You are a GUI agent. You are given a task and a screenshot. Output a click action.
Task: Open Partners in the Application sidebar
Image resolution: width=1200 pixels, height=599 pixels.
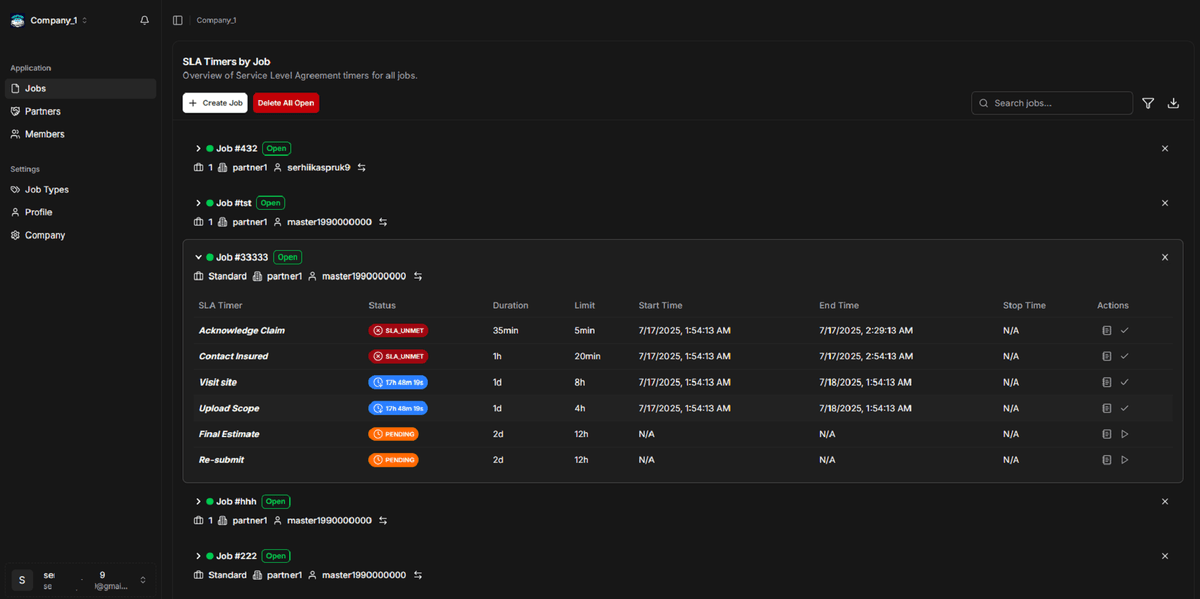click(45, 111)
